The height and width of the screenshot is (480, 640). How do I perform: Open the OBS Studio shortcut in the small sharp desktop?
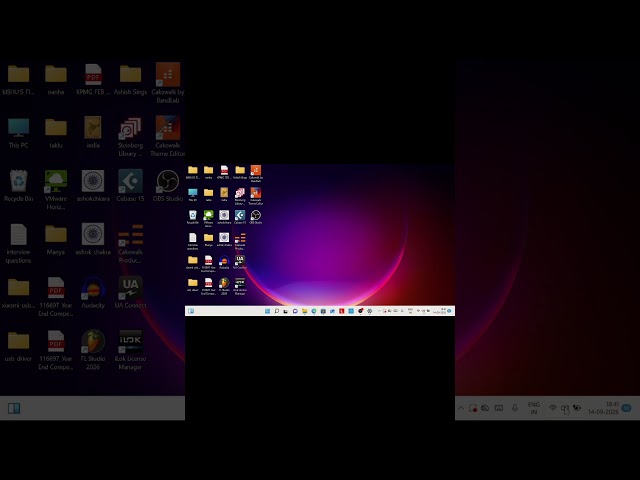pyautogui.click(x=256, y=217)
